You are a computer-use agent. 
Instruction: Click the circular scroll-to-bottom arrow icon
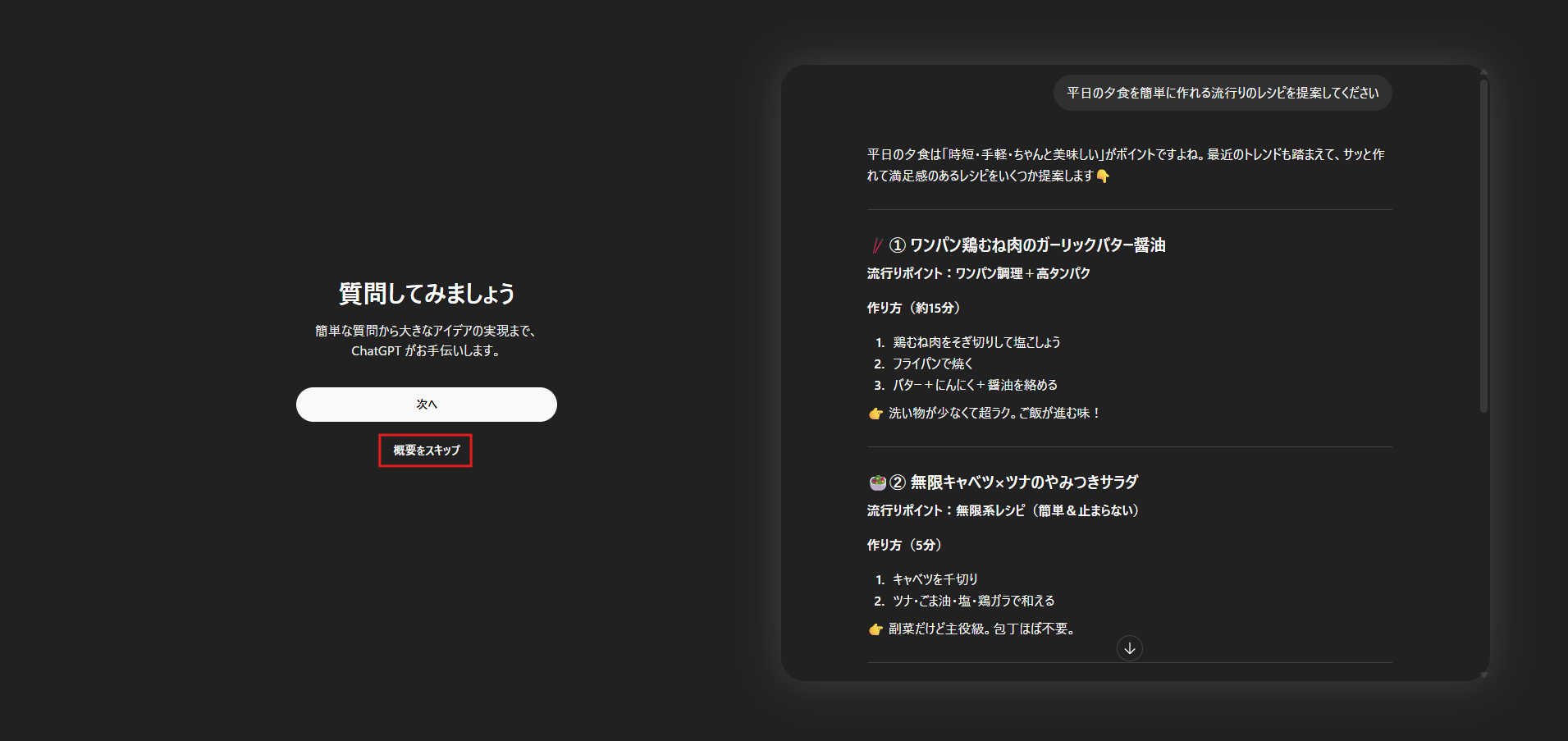[1129, 648]
